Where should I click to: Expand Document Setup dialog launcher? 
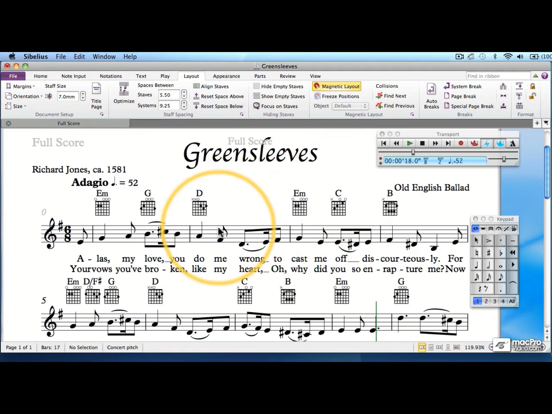point(102,114)
